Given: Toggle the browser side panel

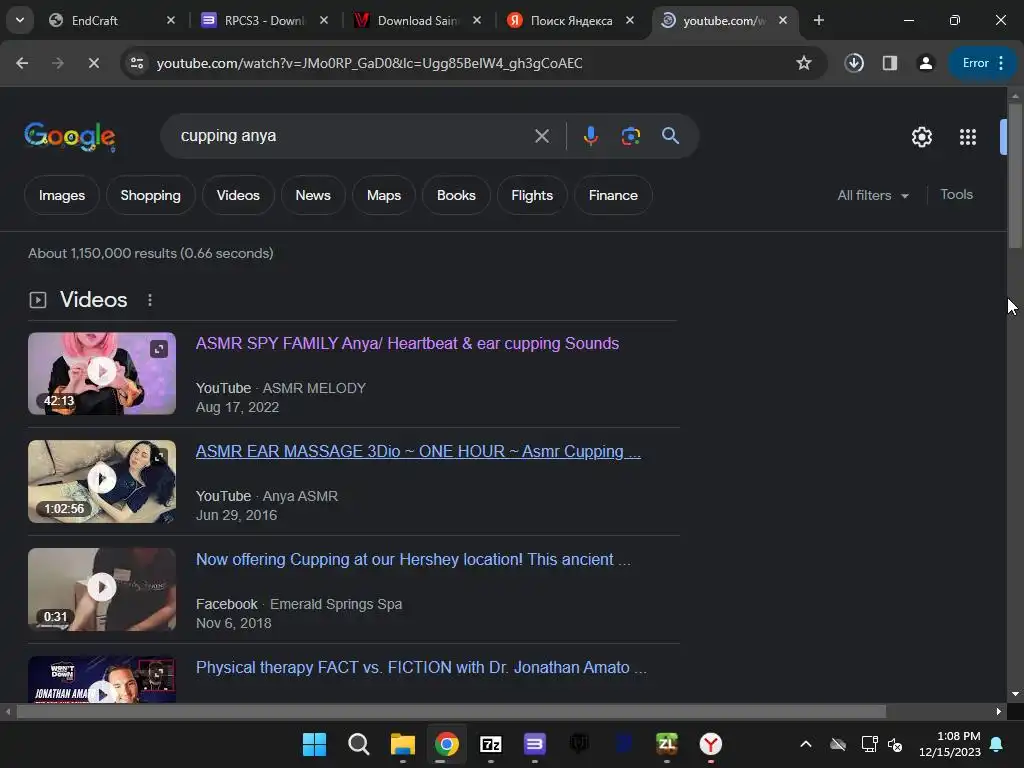Looking at the screenshot, I should click(889, 63).
